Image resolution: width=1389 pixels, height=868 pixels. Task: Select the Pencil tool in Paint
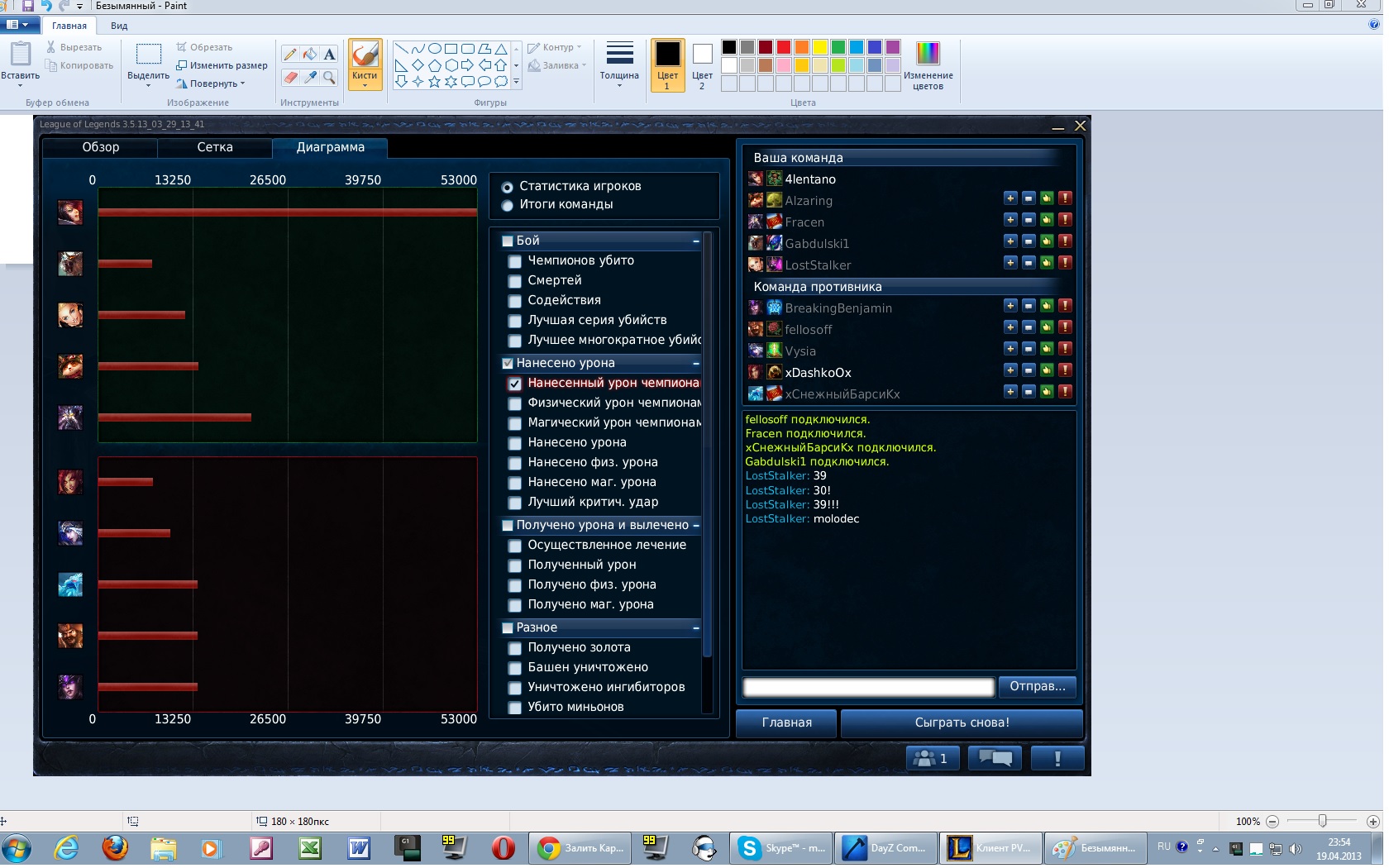(x=290, y=55)
